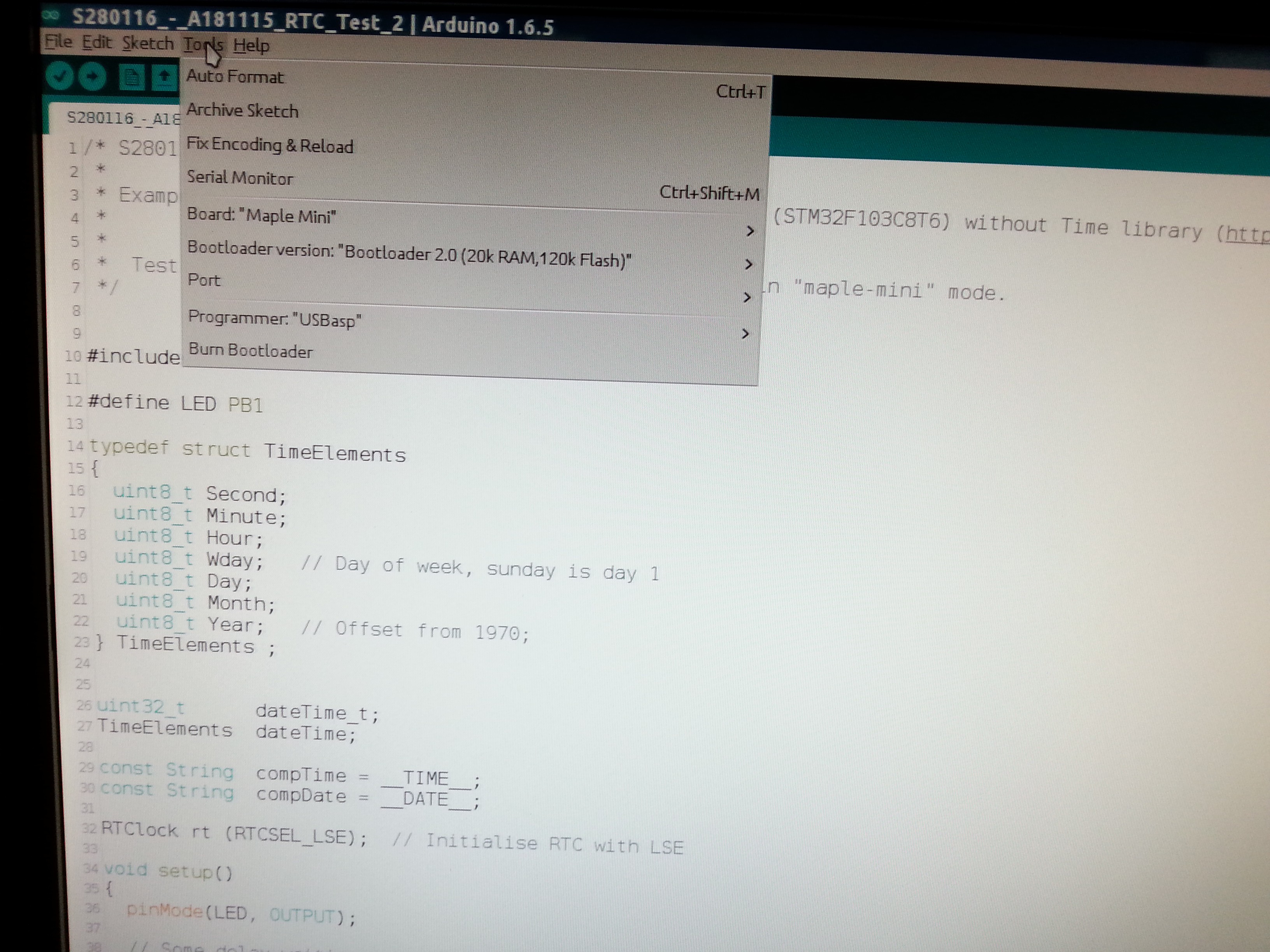Viewport: 1270px width, 952px height.
Task: Click the "#define LED PB1" line
Action: point(175,403)
